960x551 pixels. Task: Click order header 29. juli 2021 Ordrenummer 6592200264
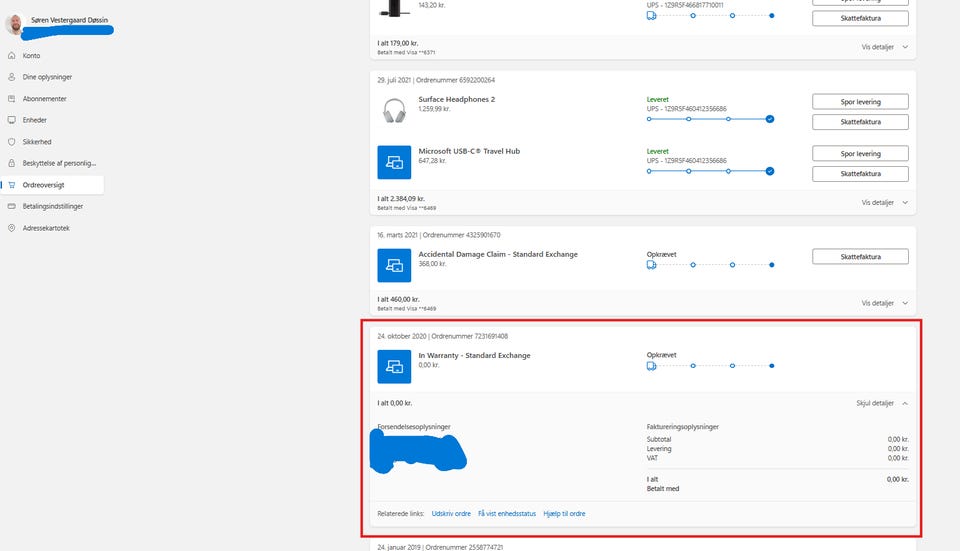[436, 80]
